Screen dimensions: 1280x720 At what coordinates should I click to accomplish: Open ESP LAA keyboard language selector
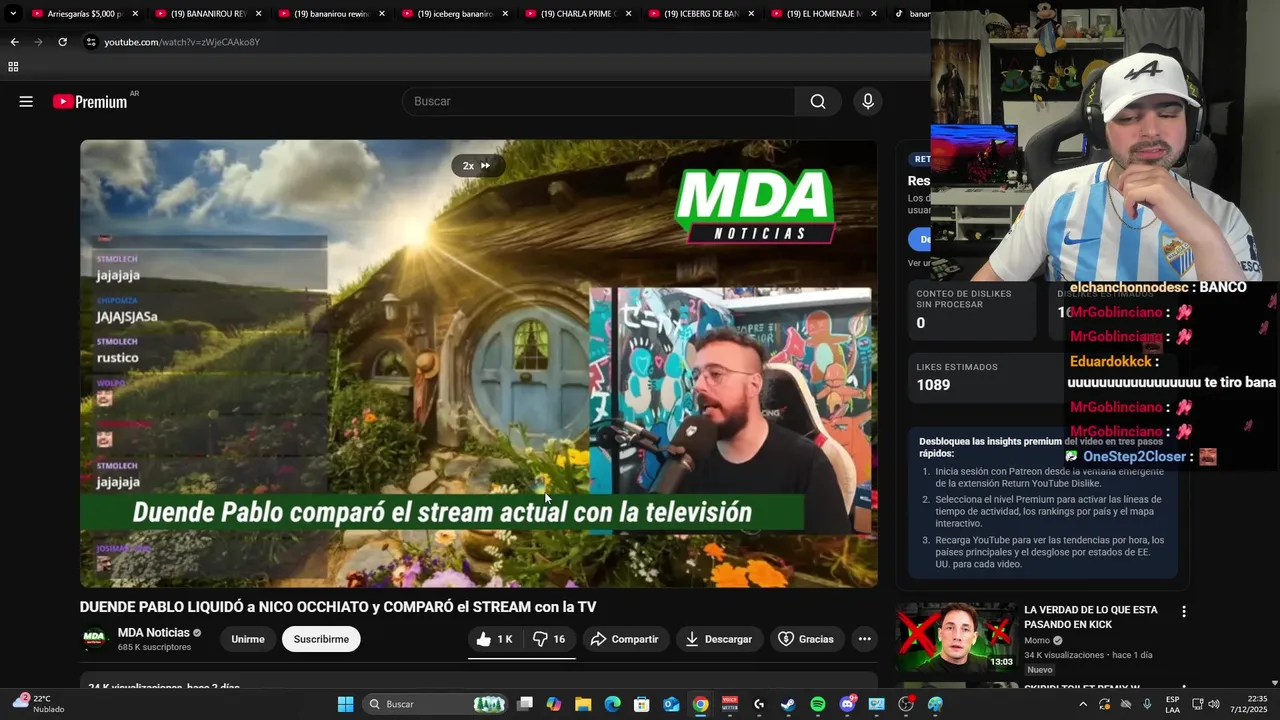tap(1172, 704)
